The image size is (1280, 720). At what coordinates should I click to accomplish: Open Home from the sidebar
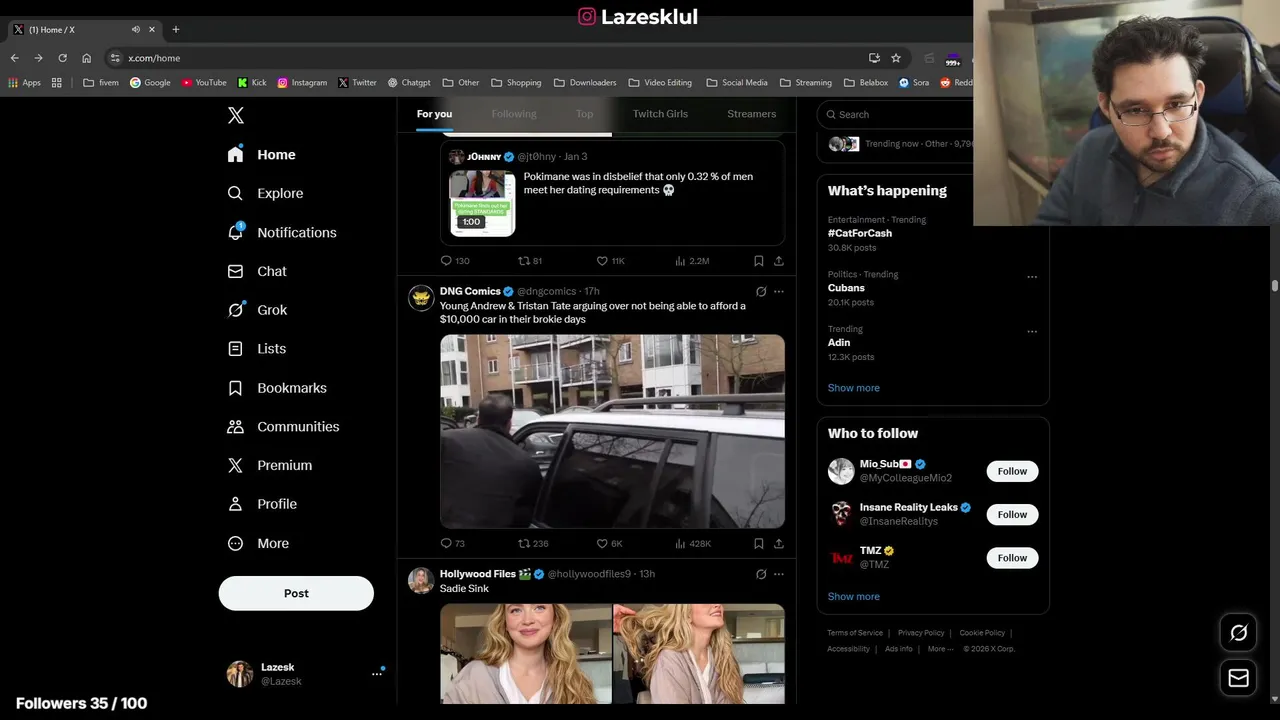coord(262,155)
